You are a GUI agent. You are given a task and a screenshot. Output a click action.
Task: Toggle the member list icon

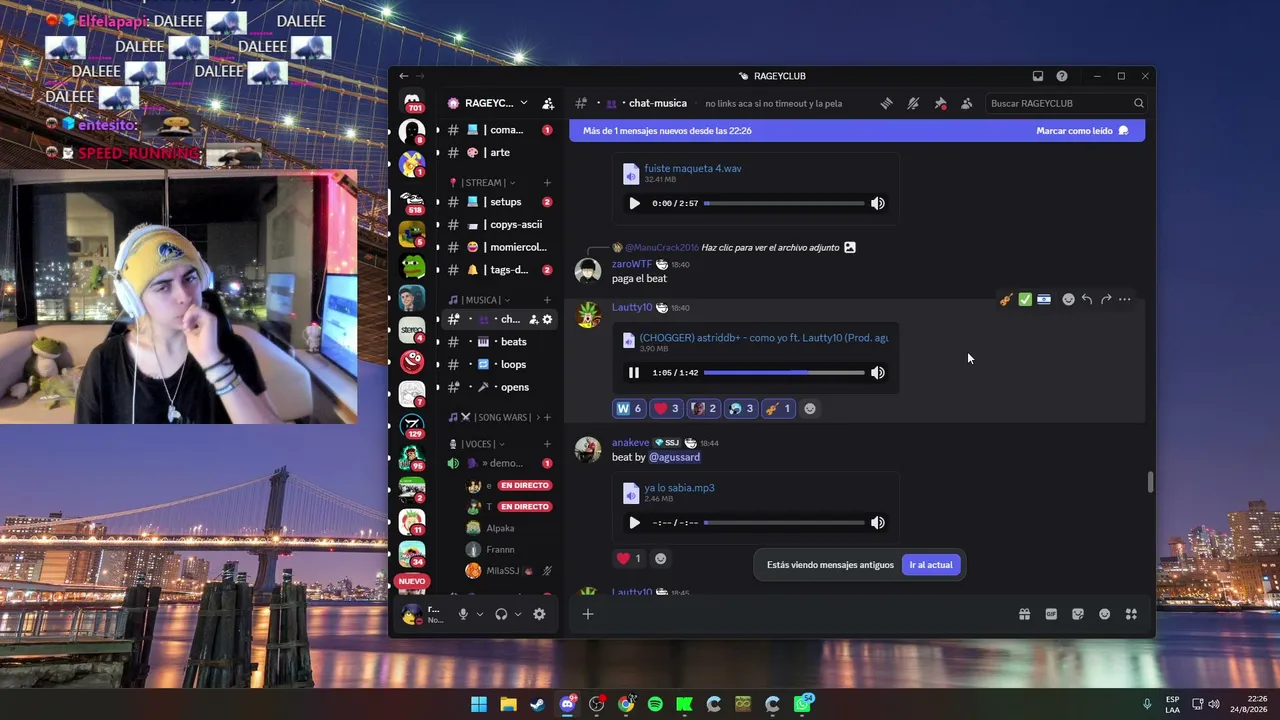tap(966, 103)
